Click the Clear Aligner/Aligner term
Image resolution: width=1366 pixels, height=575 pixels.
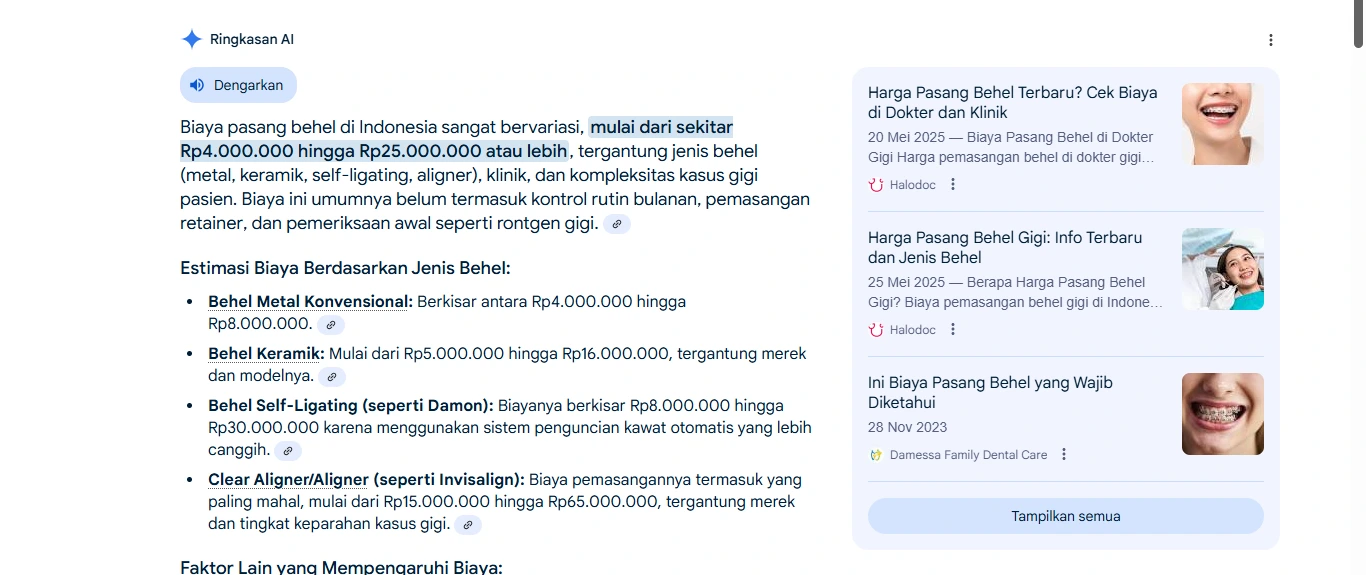(x=288, y=479)
